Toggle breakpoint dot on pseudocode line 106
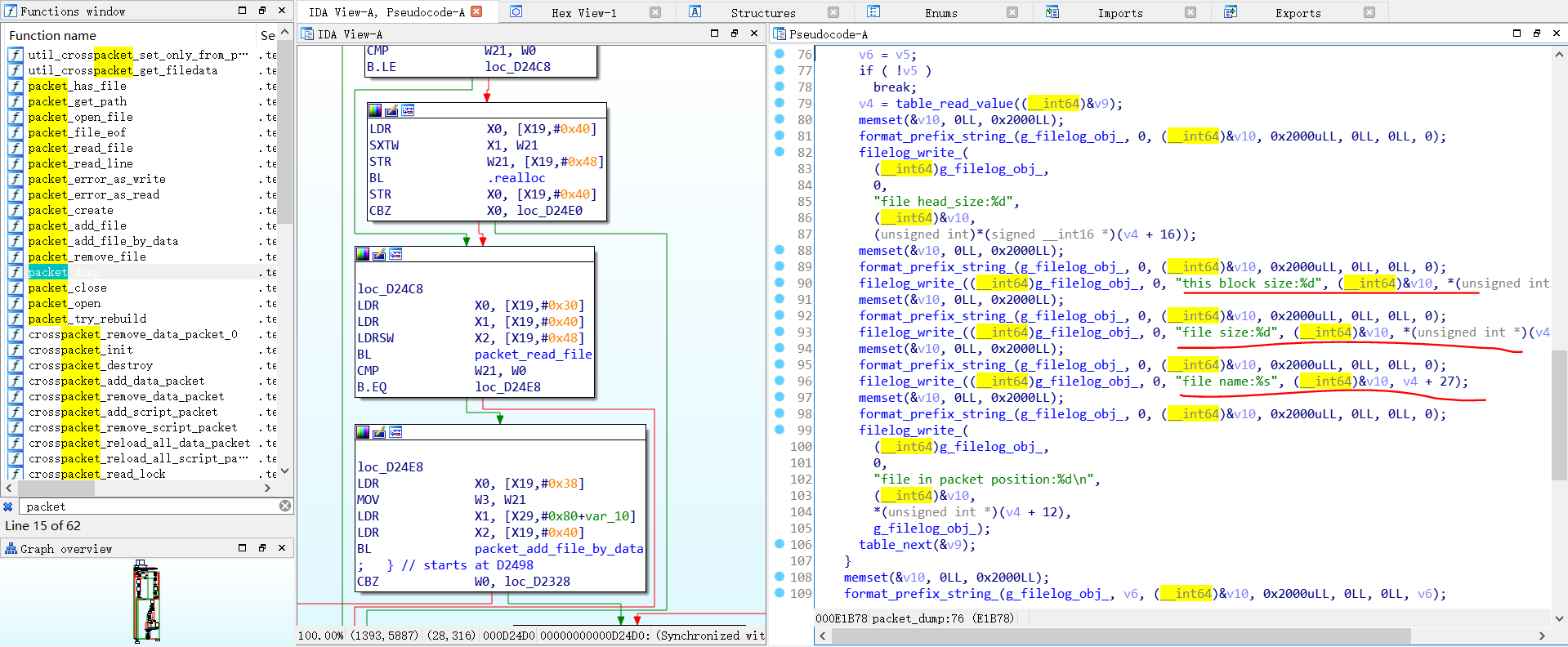Viewport: 1568px width, 647px height. tap(780, 544)
